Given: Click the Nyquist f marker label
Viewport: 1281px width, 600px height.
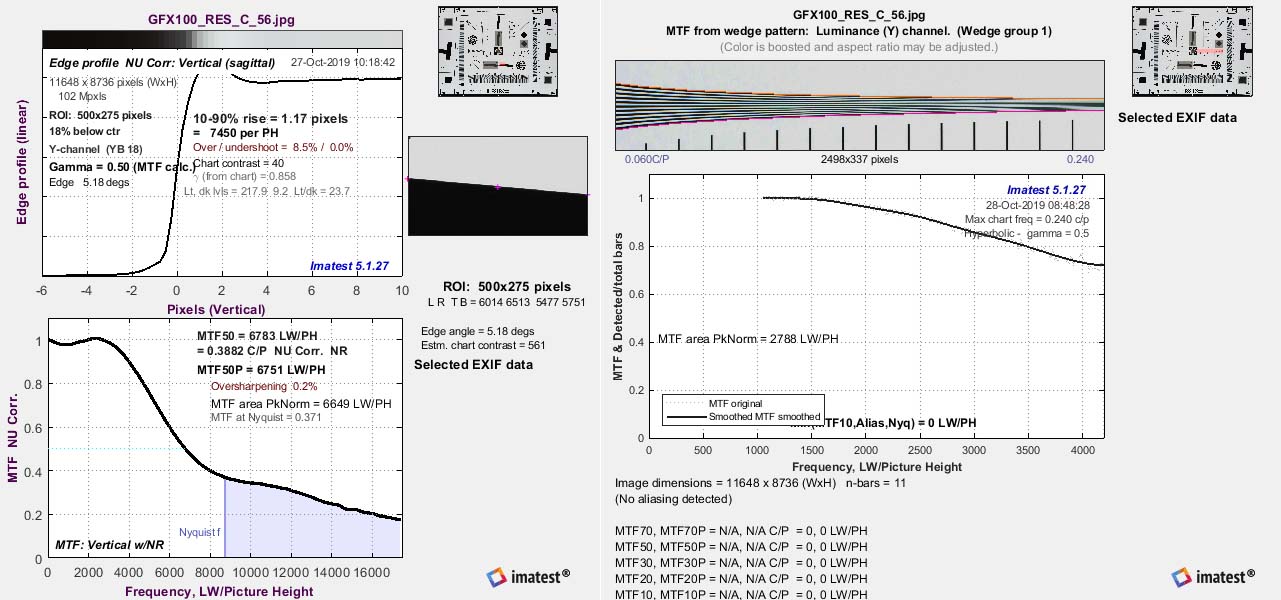Looking at the screenshot, I should coord(199,533).
